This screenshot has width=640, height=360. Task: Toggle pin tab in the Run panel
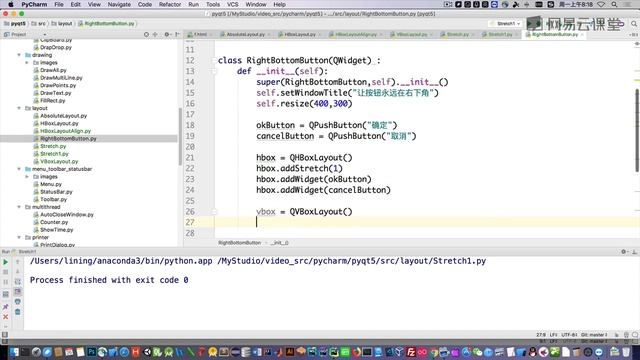pos(6,307)
